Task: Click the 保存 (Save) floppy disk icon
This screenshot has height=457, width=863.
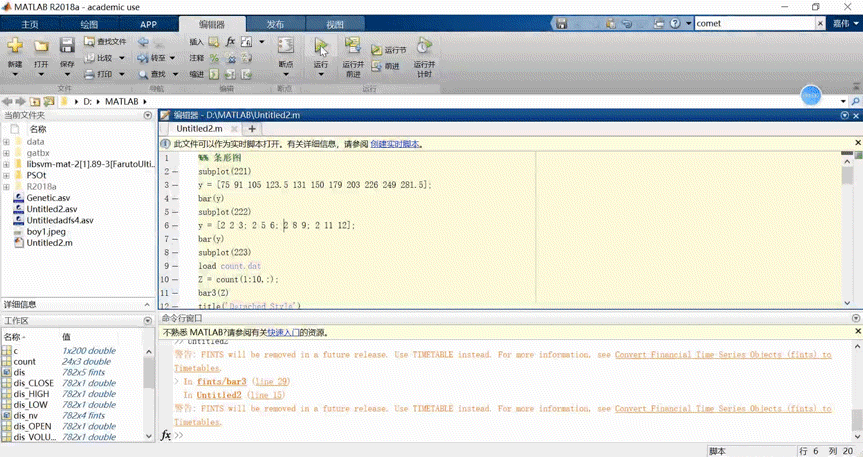Action: pos(67,46)
